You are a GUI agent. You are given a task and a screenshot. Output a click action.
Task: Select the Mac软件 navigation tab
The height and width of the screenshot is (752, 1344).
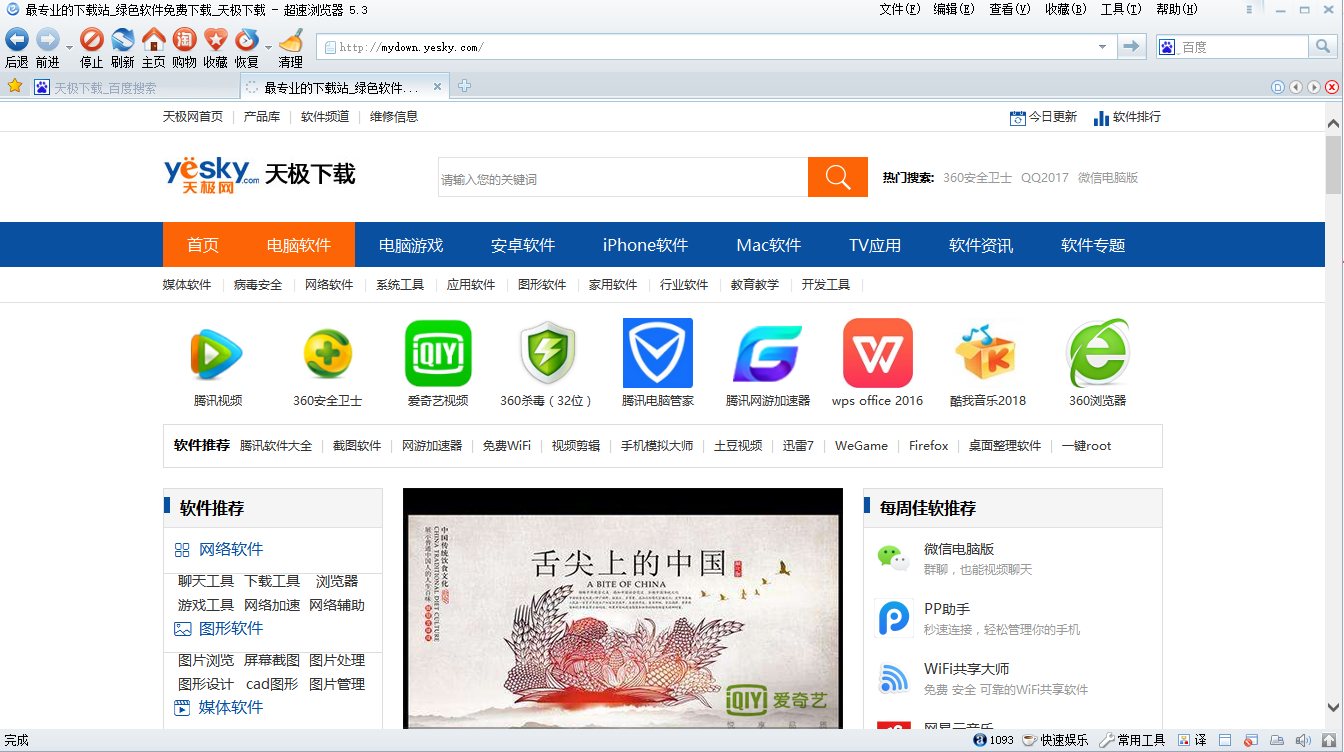tap(769, 245)
